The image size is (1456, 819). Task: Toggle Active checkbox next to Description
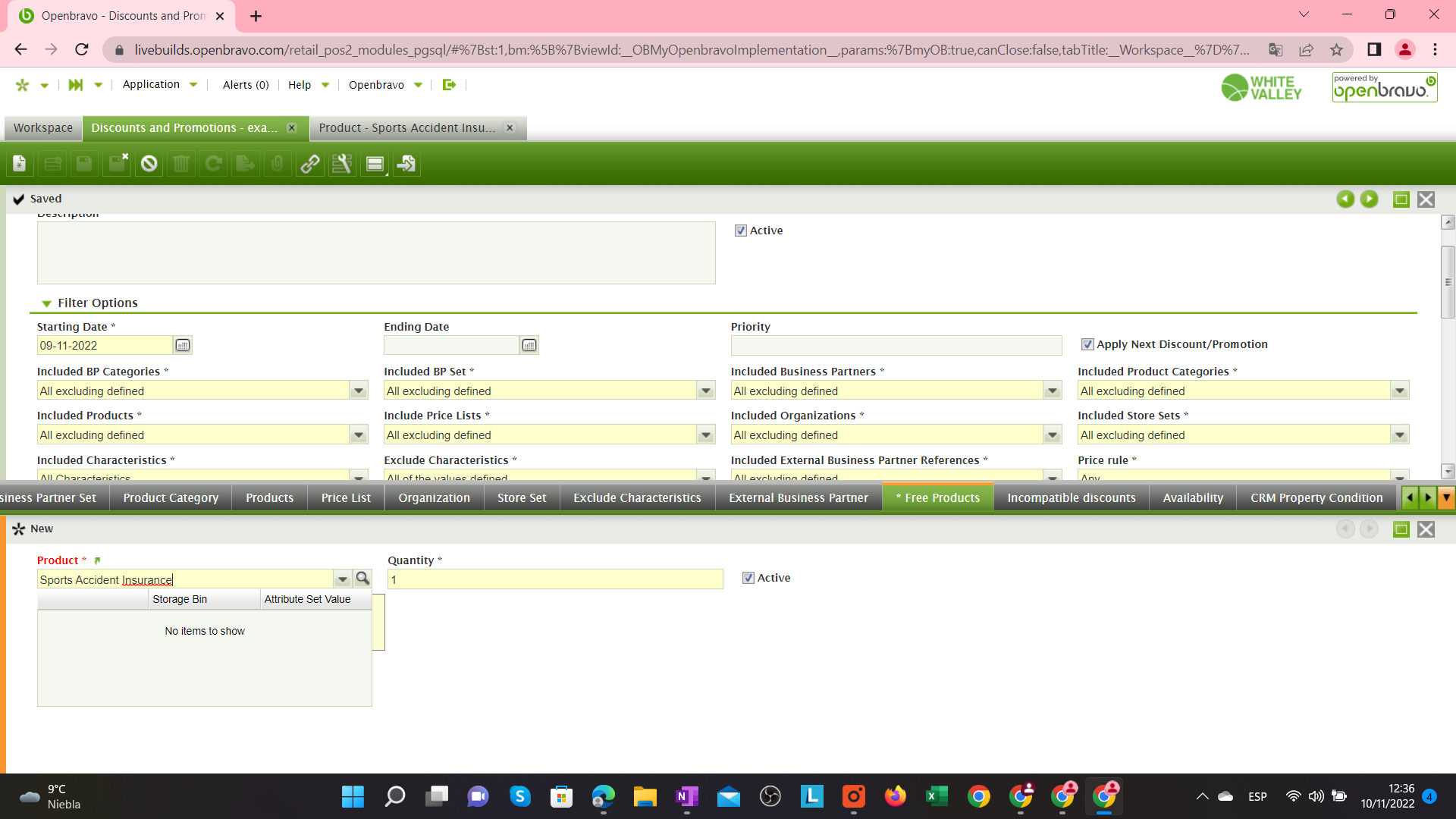click(x=741, y=231)
